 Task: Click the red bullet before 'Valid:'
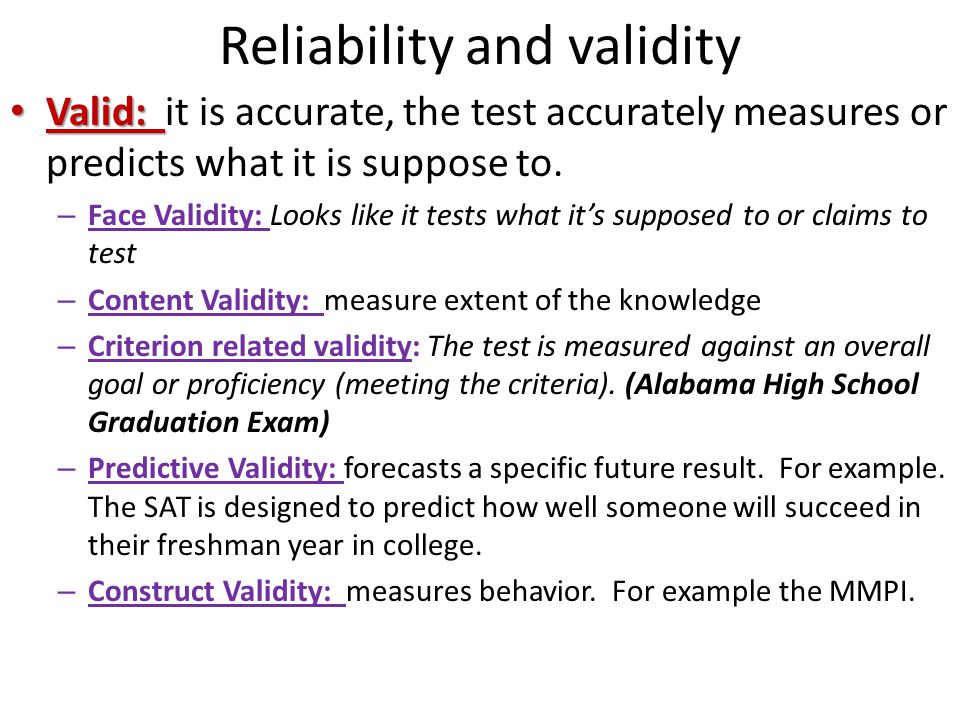pyautogui.click(x=19, y=111)
